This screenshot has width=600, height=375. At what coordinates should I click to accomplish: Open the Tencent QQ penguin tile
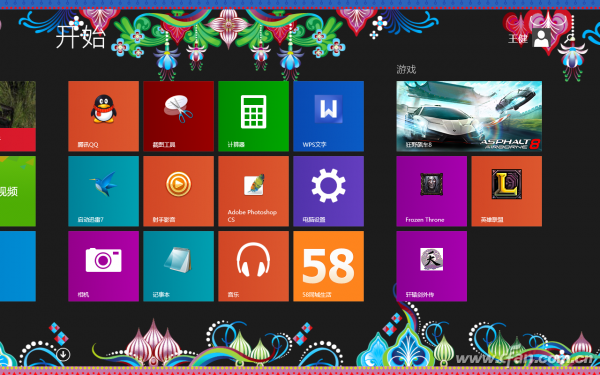(x=103, y=116)
